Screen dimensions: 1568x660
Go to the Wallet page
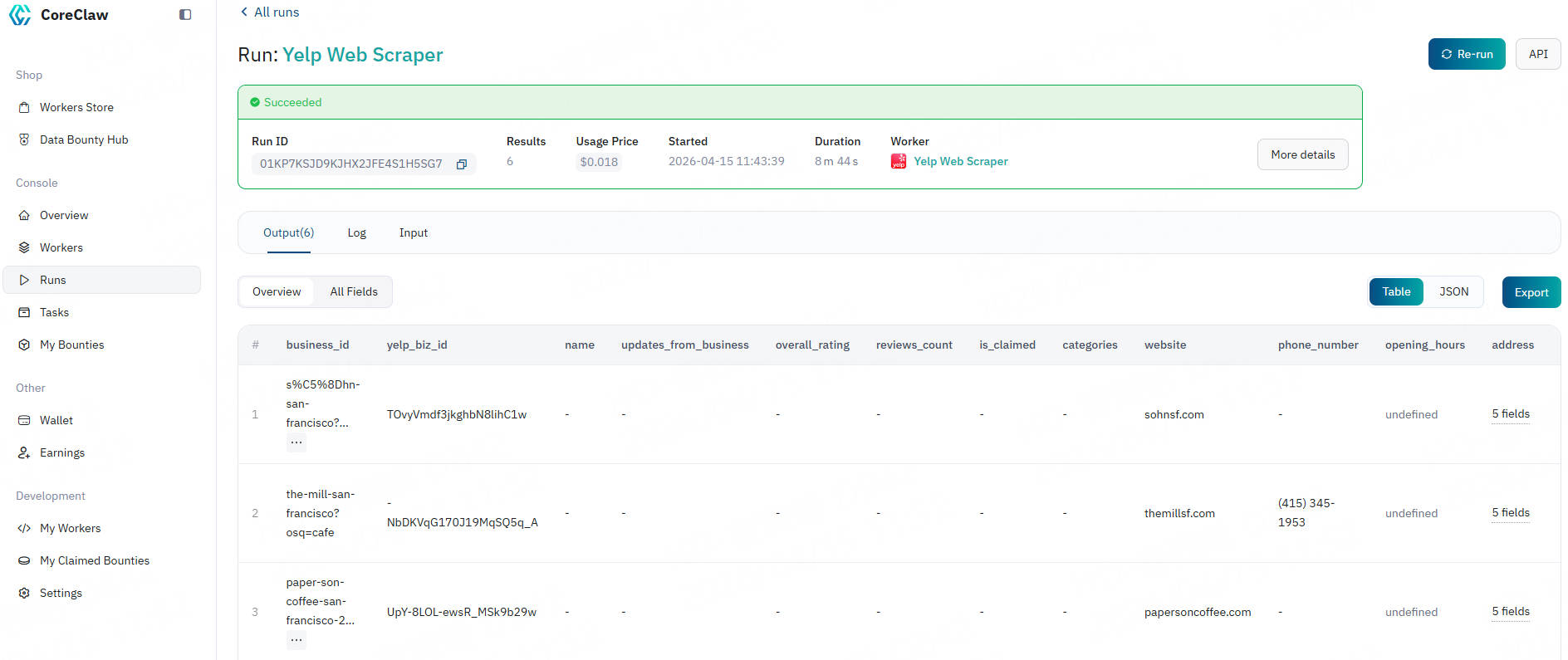click(56, 420)
